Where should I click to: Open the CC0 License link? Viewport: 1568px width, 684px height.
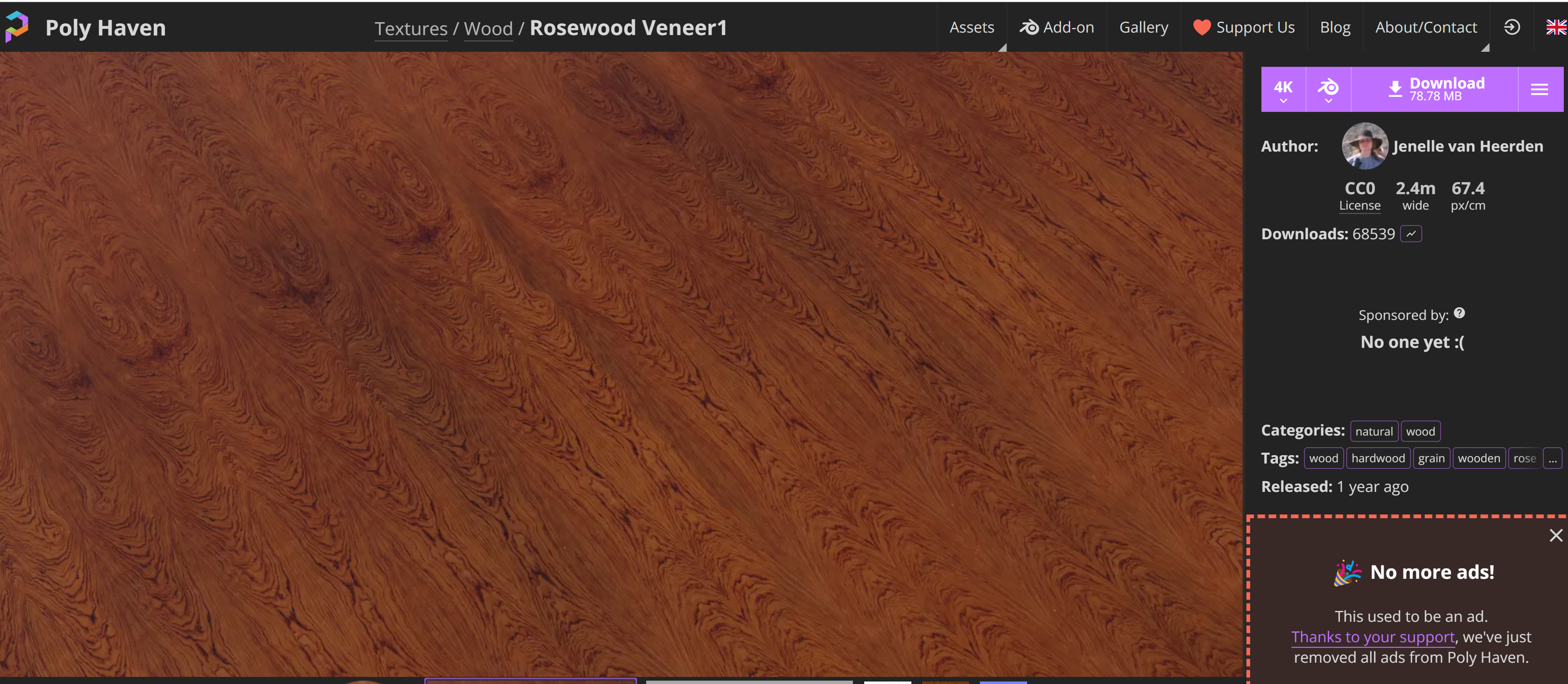1359,196
